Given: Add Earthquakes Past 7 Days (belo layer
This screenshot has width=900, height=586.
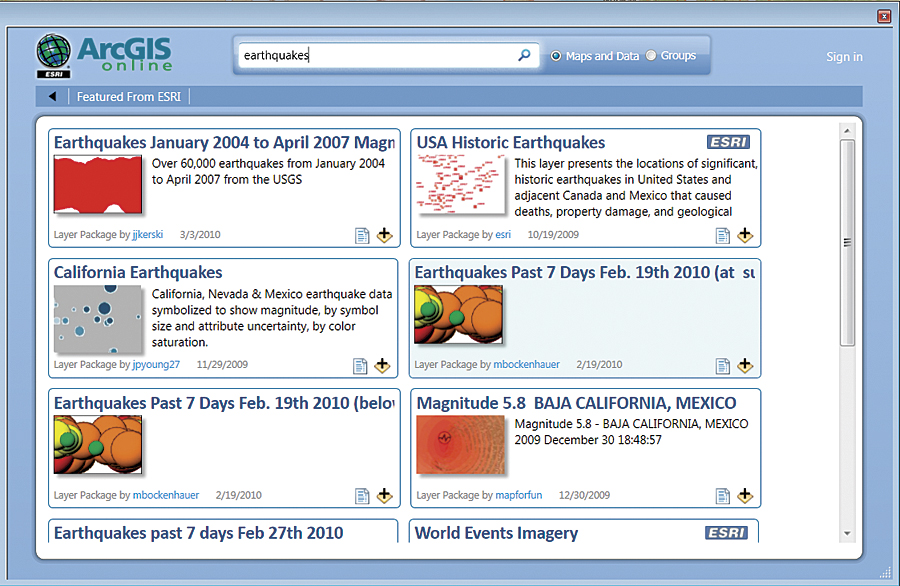Looking at the screenshot, I should 385,495.
